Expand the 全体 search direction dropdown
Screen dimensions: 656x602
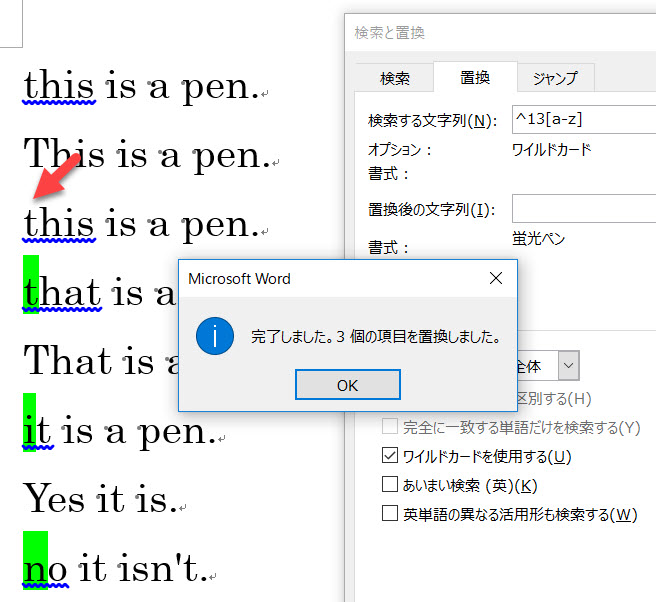point(568,366)
